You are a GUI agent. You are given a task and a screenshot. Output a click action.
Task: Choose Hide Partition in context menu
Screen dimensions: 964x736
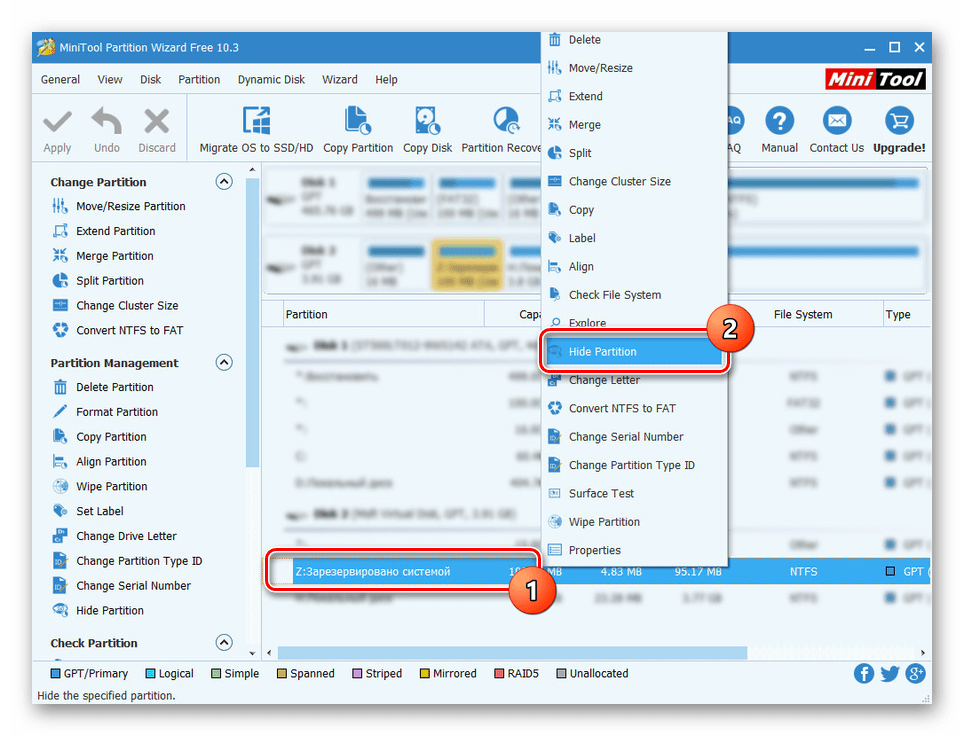634,351
